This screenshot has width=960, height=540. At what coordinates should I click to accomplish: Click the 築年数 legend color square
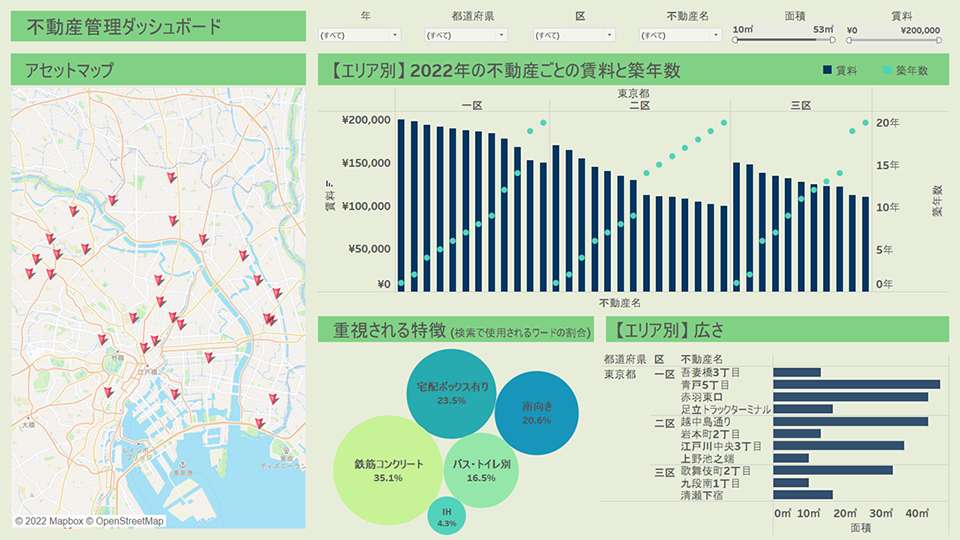[x=887, y=71]
